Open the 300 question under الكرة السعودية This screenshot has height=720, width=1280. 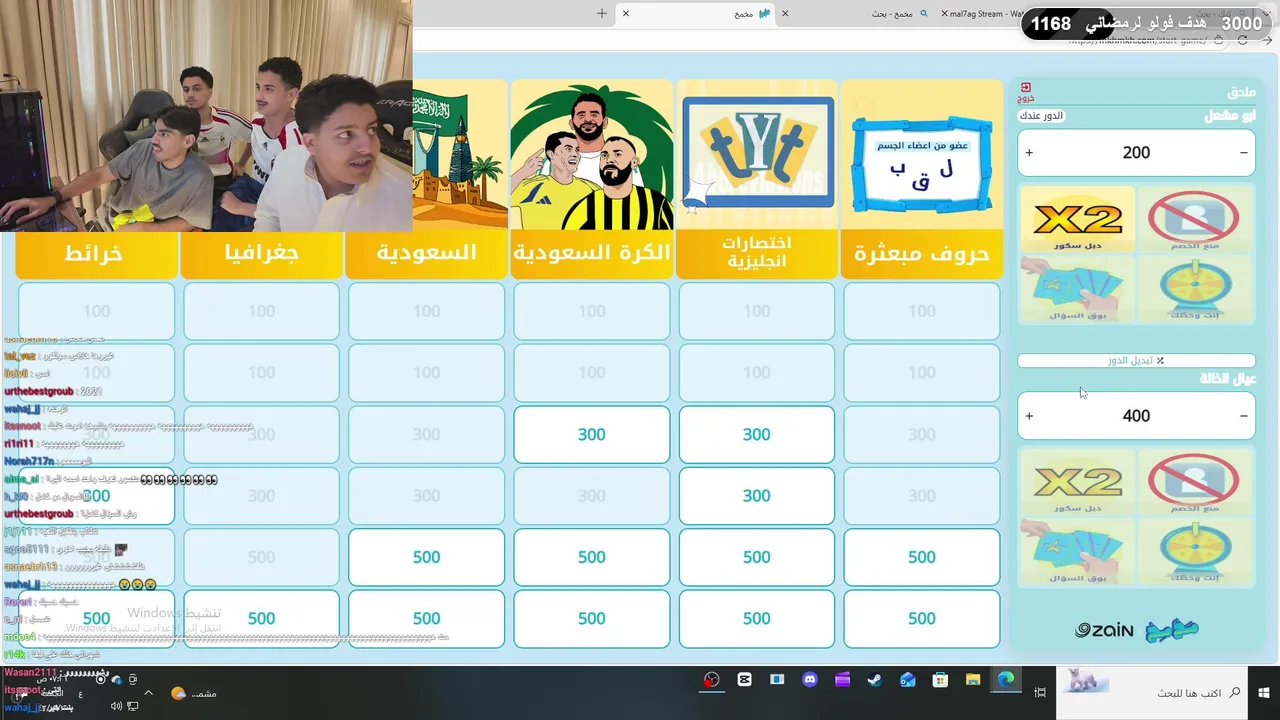(x=592, y=434)
